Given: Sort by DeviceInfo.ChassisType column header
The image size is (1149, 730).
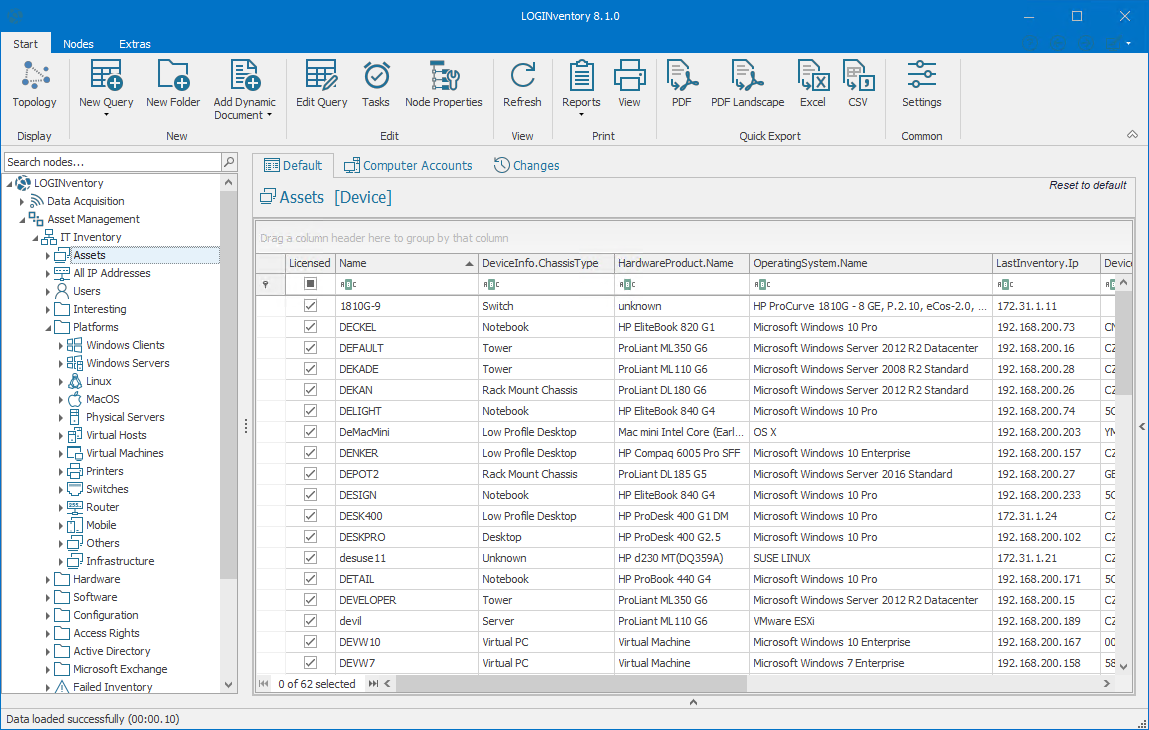Looking at the screenshot, I should tap(546, 263).
